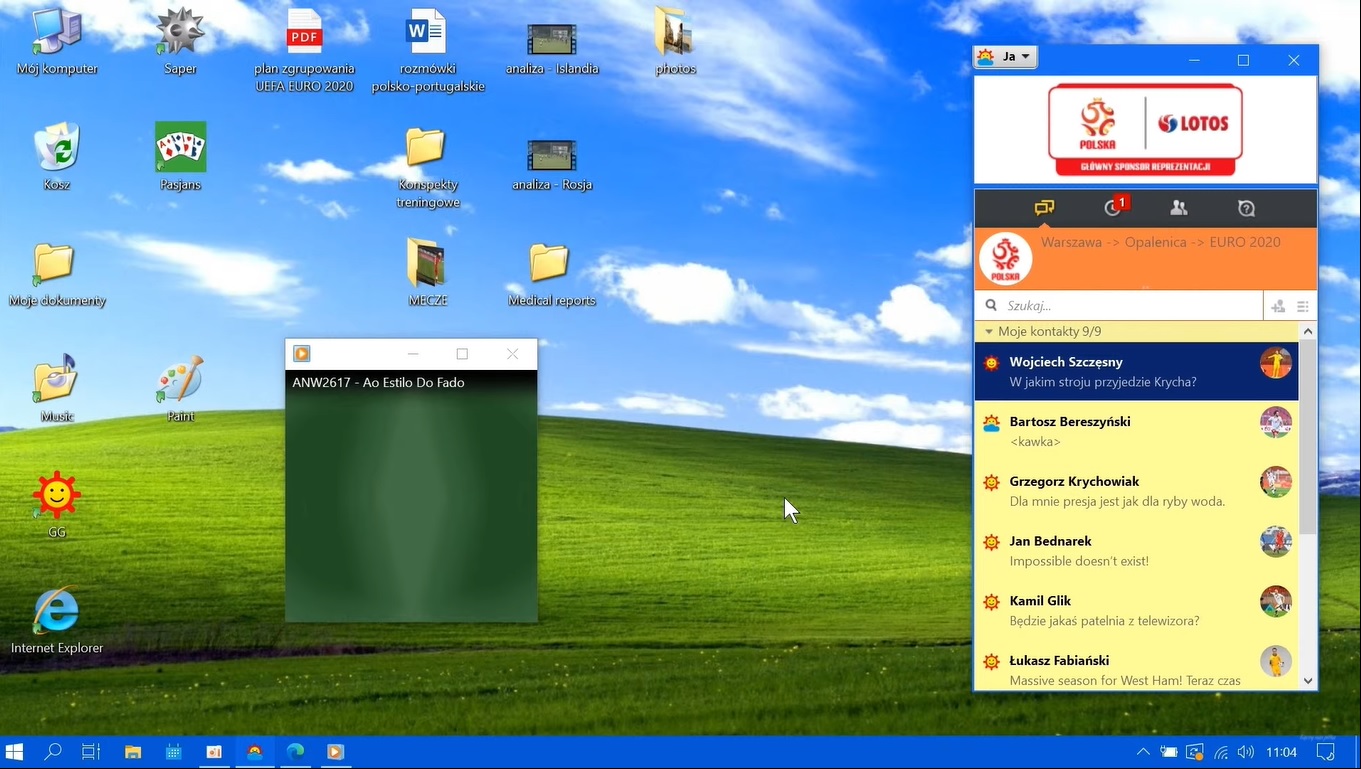The image size is (1361, 769).
Task: Select the Pasjans solitaire icon
Action: coord(180,157)
